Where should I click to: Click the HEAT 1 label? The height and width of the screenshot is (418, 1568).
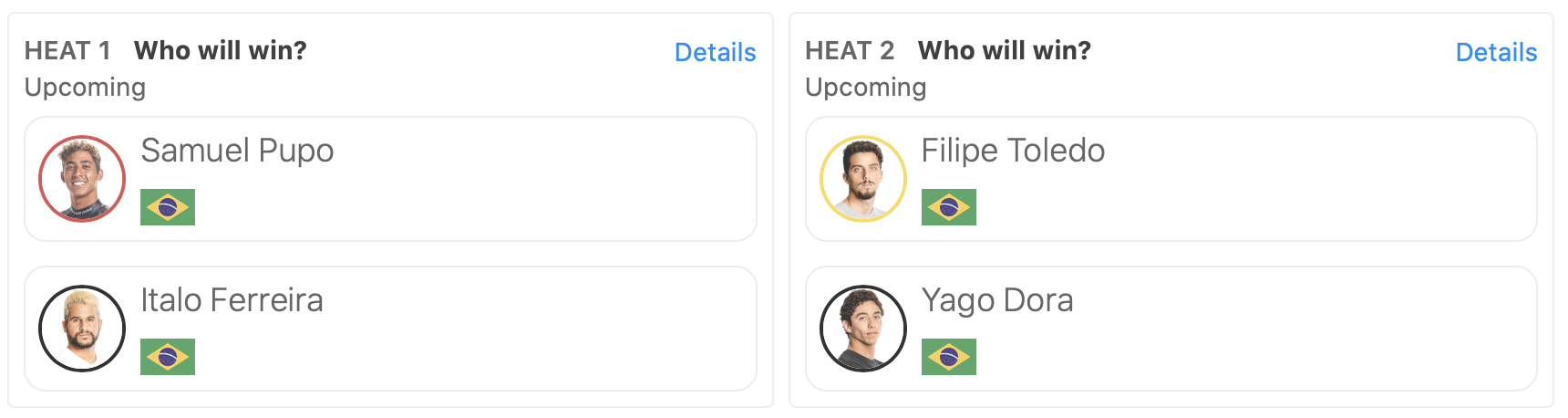tap(67, 51)
